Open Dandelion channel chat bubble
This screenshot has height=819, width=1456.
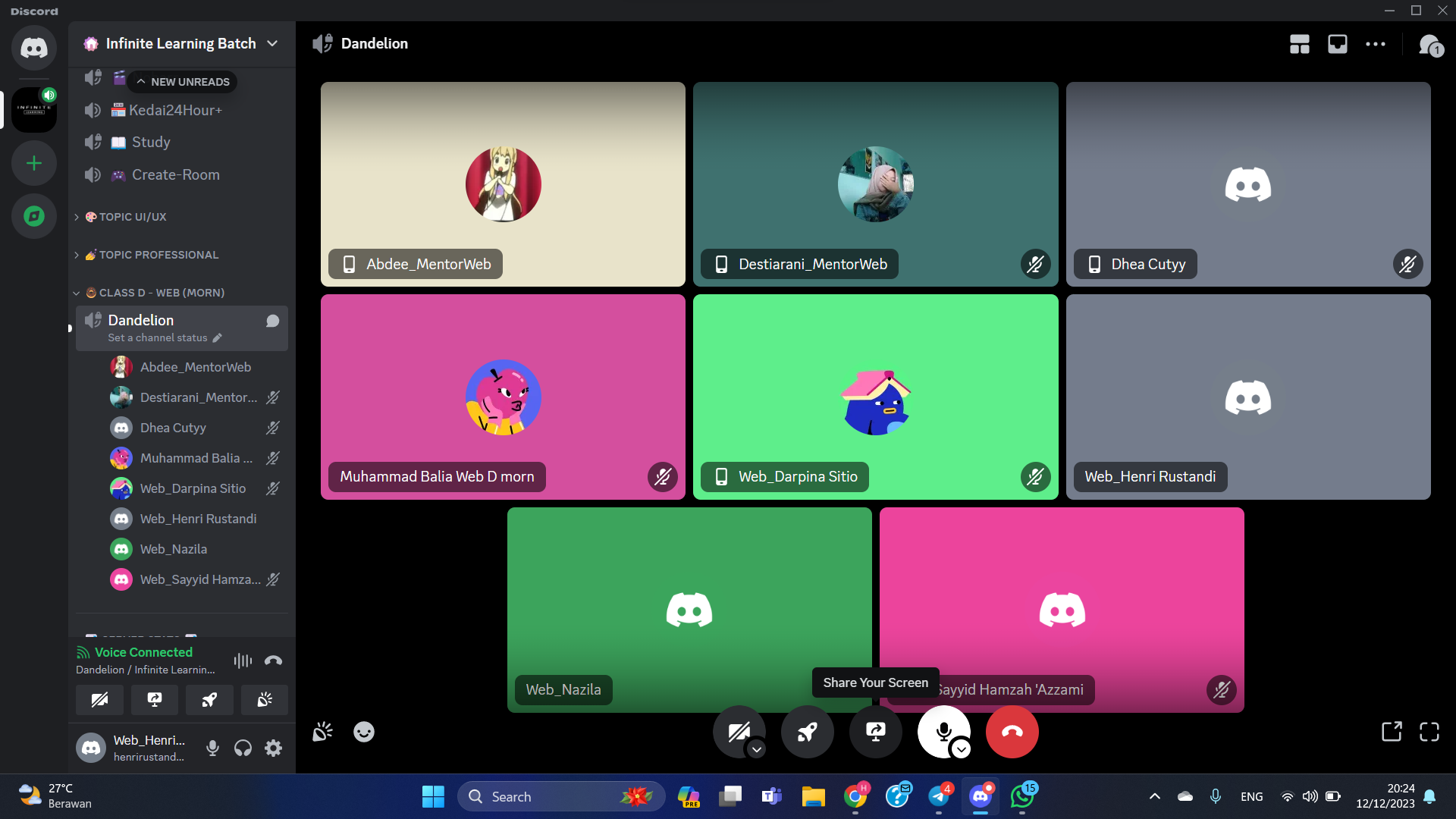[272, 321]
